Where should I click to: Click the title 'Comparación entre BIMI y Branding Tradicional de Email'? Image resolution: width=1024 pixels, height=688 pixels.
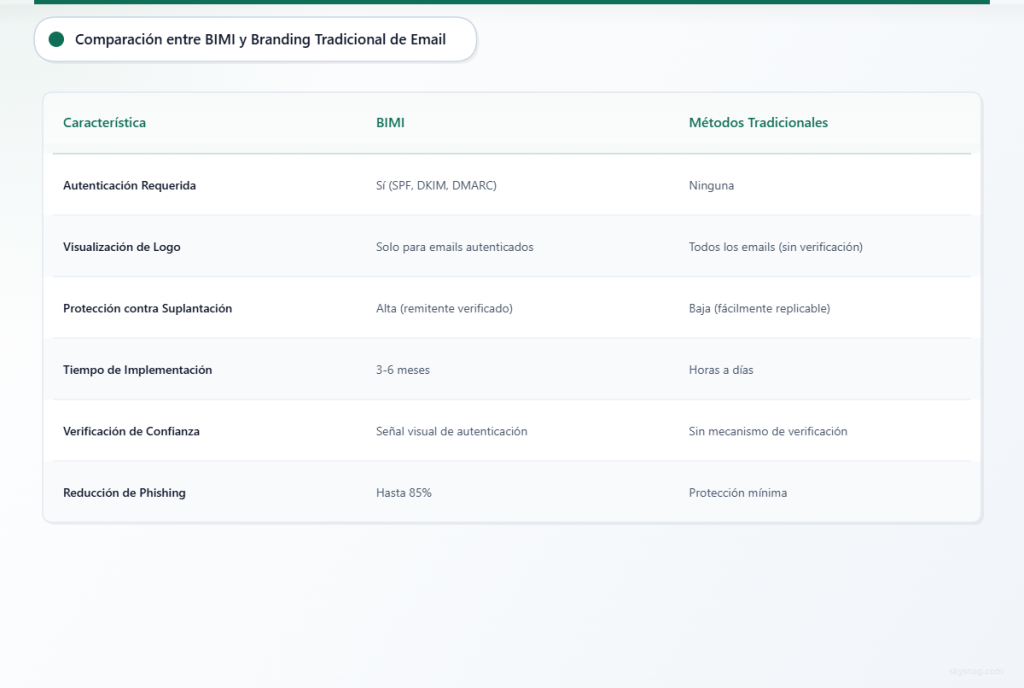point(260,39)
